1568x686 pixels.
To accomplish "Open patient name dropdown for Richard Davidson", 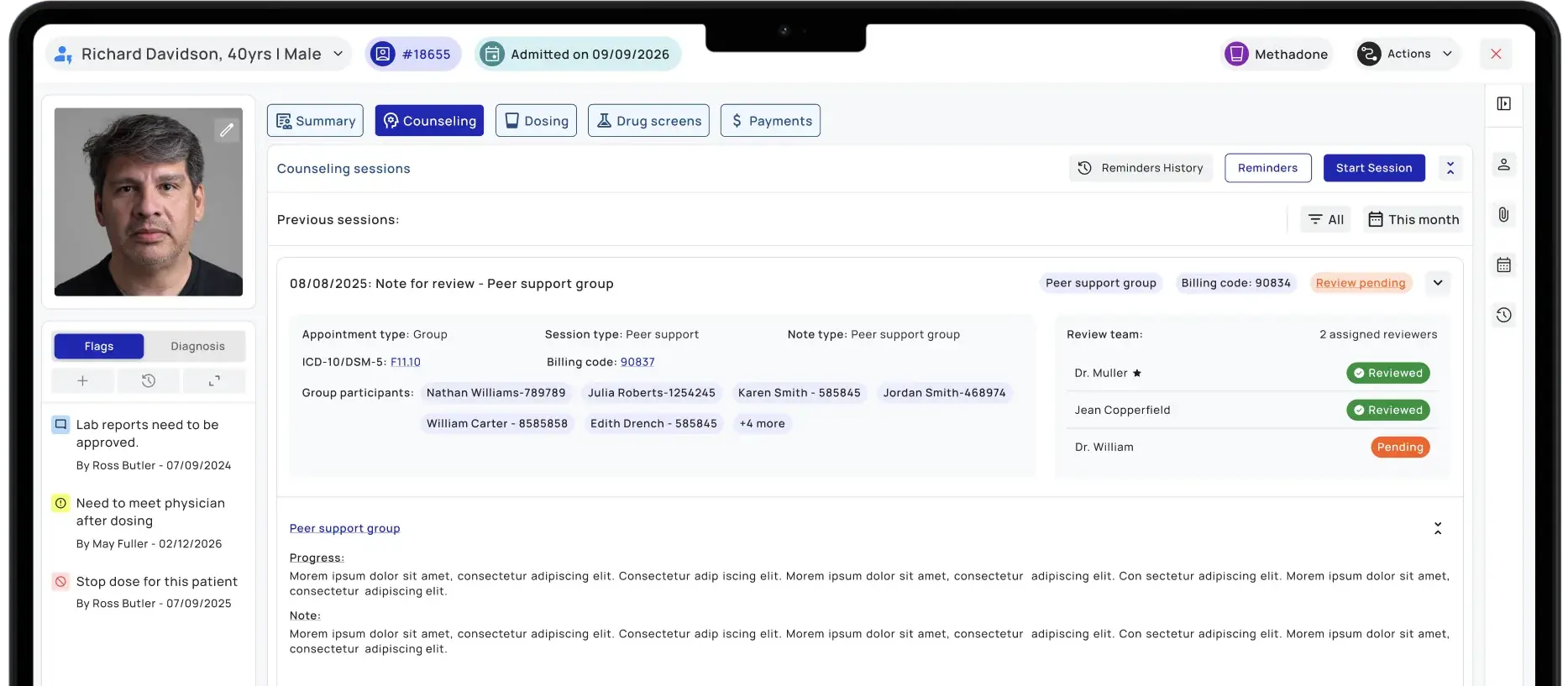I will coord(198,54).
